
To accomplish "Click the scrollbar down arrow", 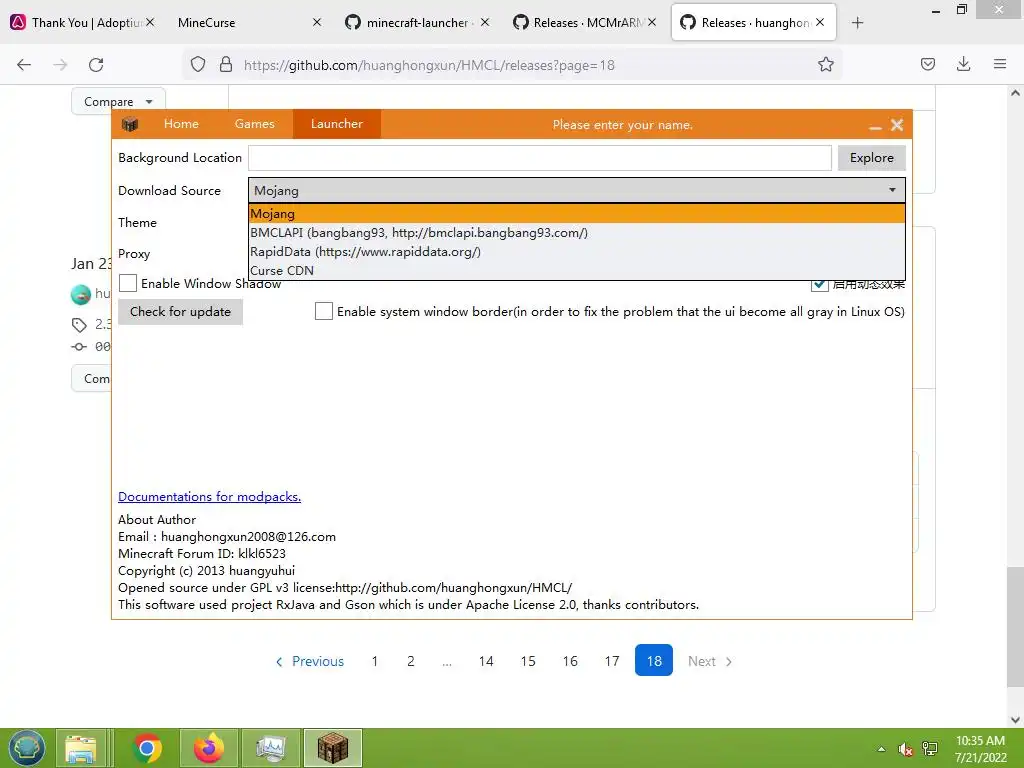I will tap(1015, 719).
